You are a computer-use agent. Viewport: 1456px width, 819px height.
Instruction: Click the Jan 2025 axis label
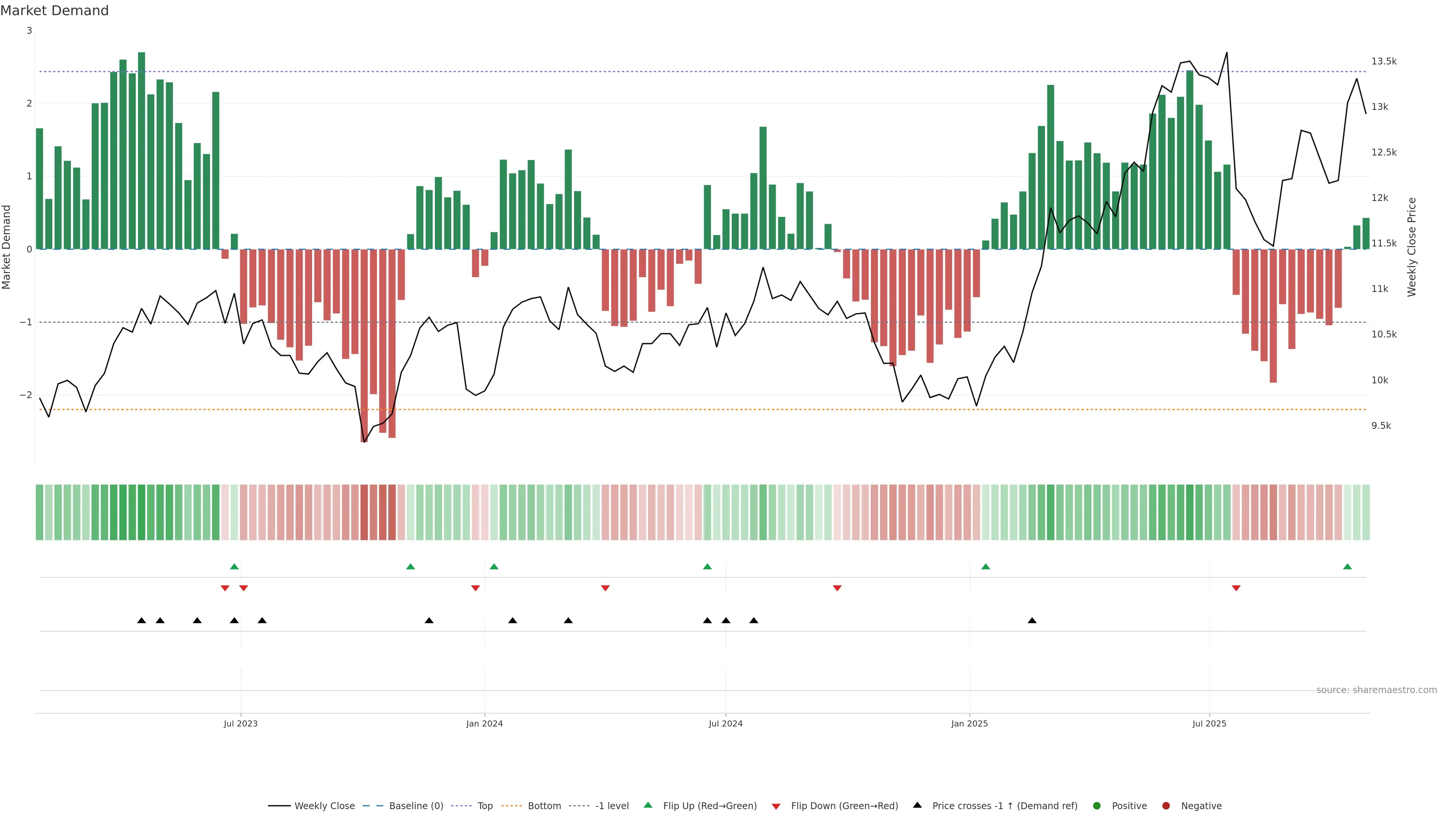pyautogui.click(x=970, y=723)
